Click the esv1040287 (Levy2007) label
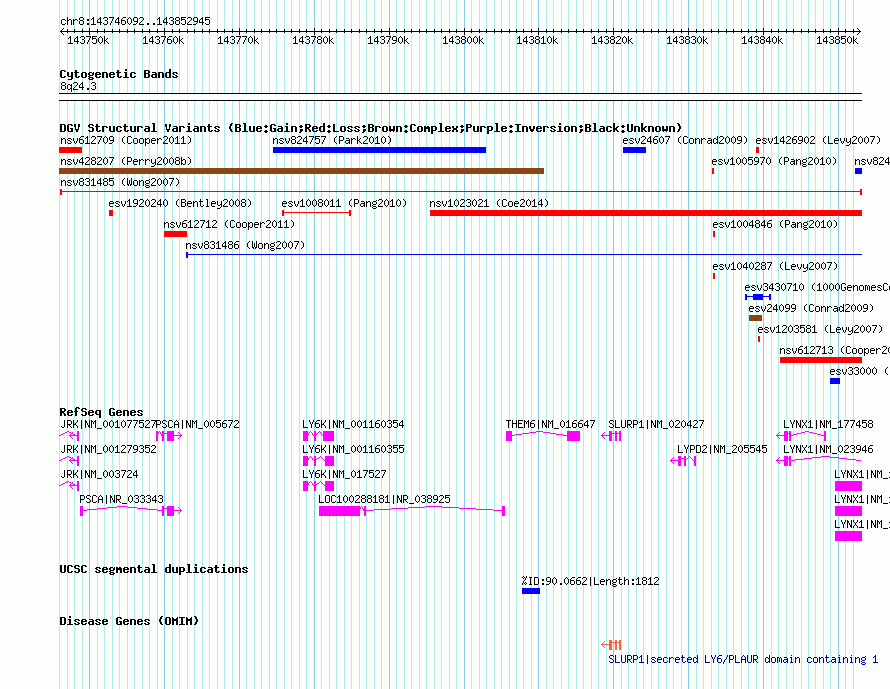The width and height of the screenshot is (890, 689). coord(775,266)
